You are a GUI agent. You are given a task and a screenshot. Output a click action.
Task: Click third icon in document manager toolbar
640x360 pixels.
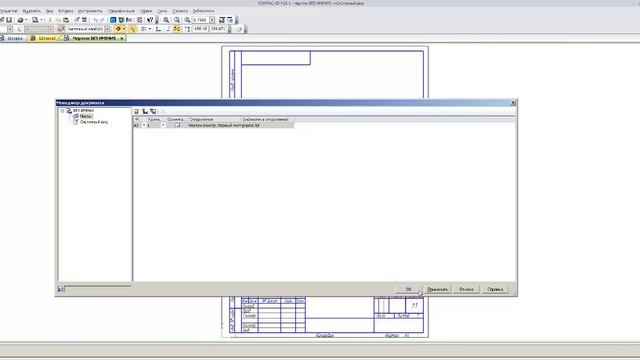[x=153, y=111]
